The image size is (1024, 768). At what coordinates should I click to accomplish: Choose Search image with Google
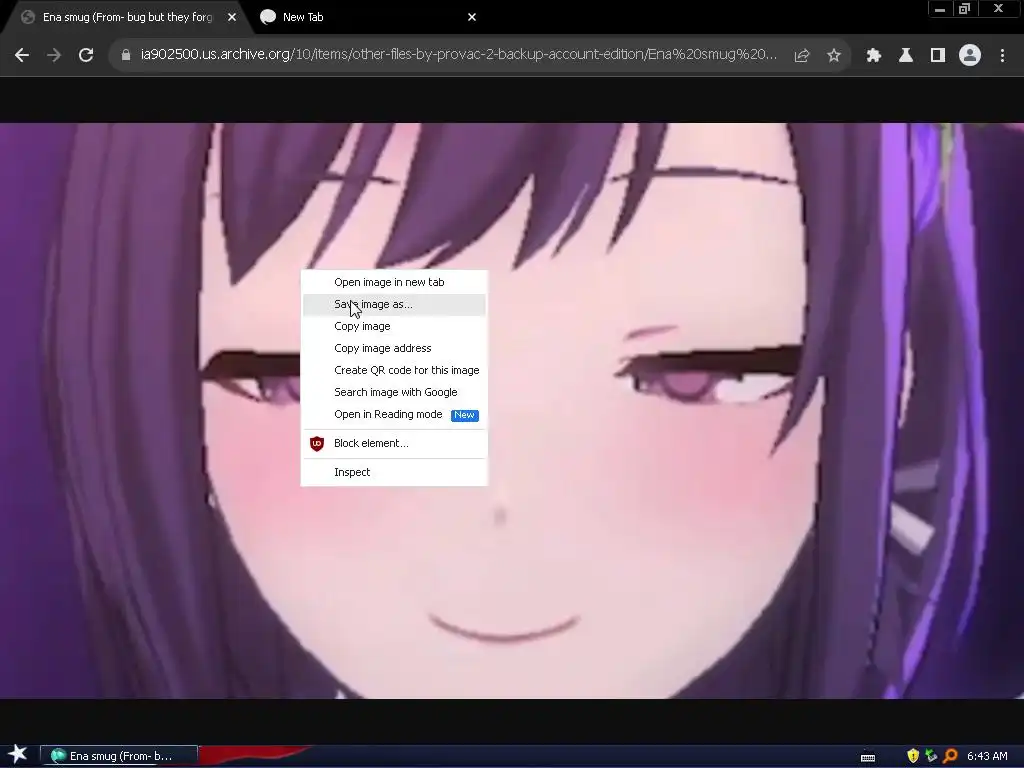[x=394, y=392]
